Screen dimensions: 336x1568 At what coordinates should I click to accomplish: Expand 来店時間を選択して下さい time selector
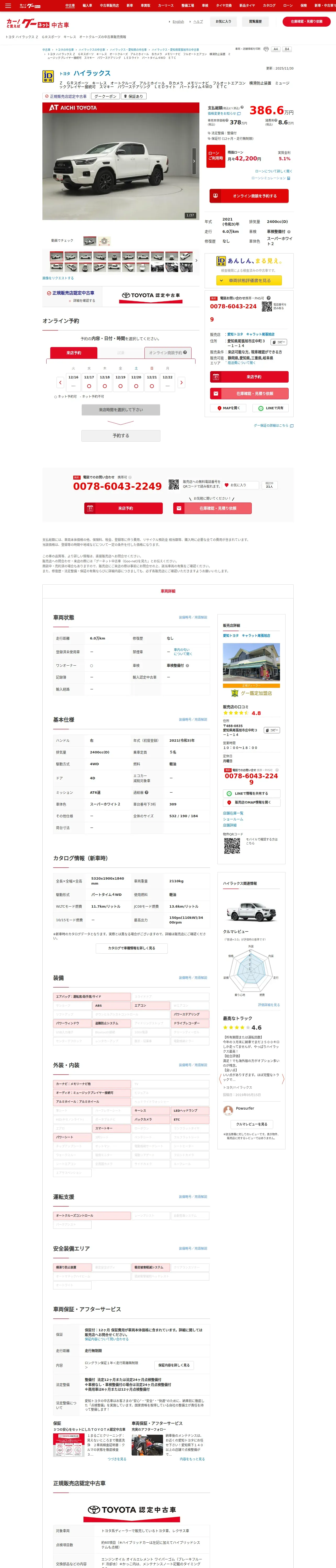coord(121,410)
